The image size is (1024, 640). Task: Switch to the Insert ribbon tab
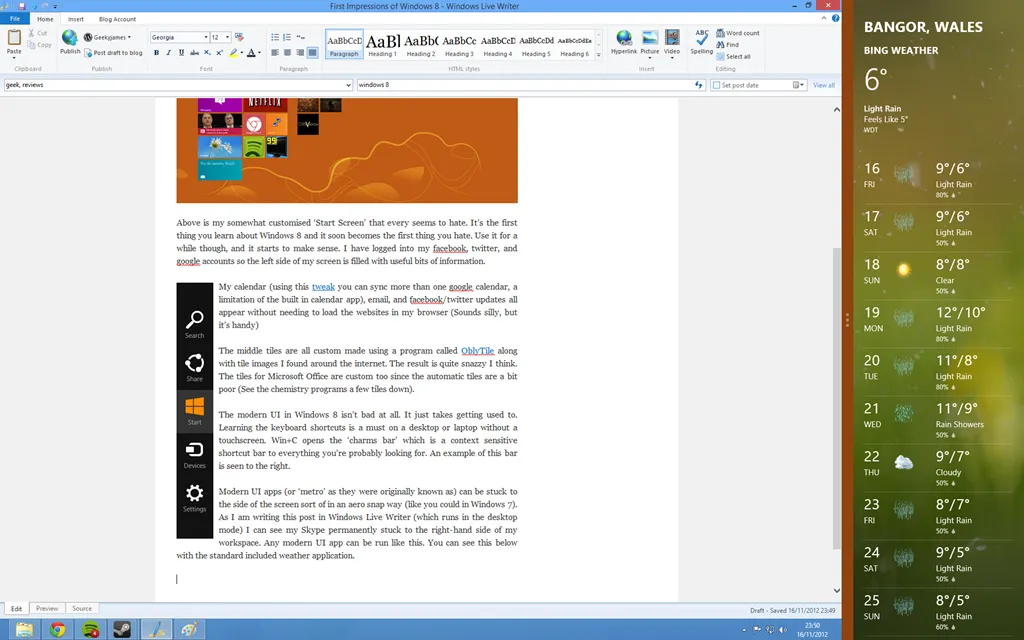pyautogui.click(x=76, y=19)
